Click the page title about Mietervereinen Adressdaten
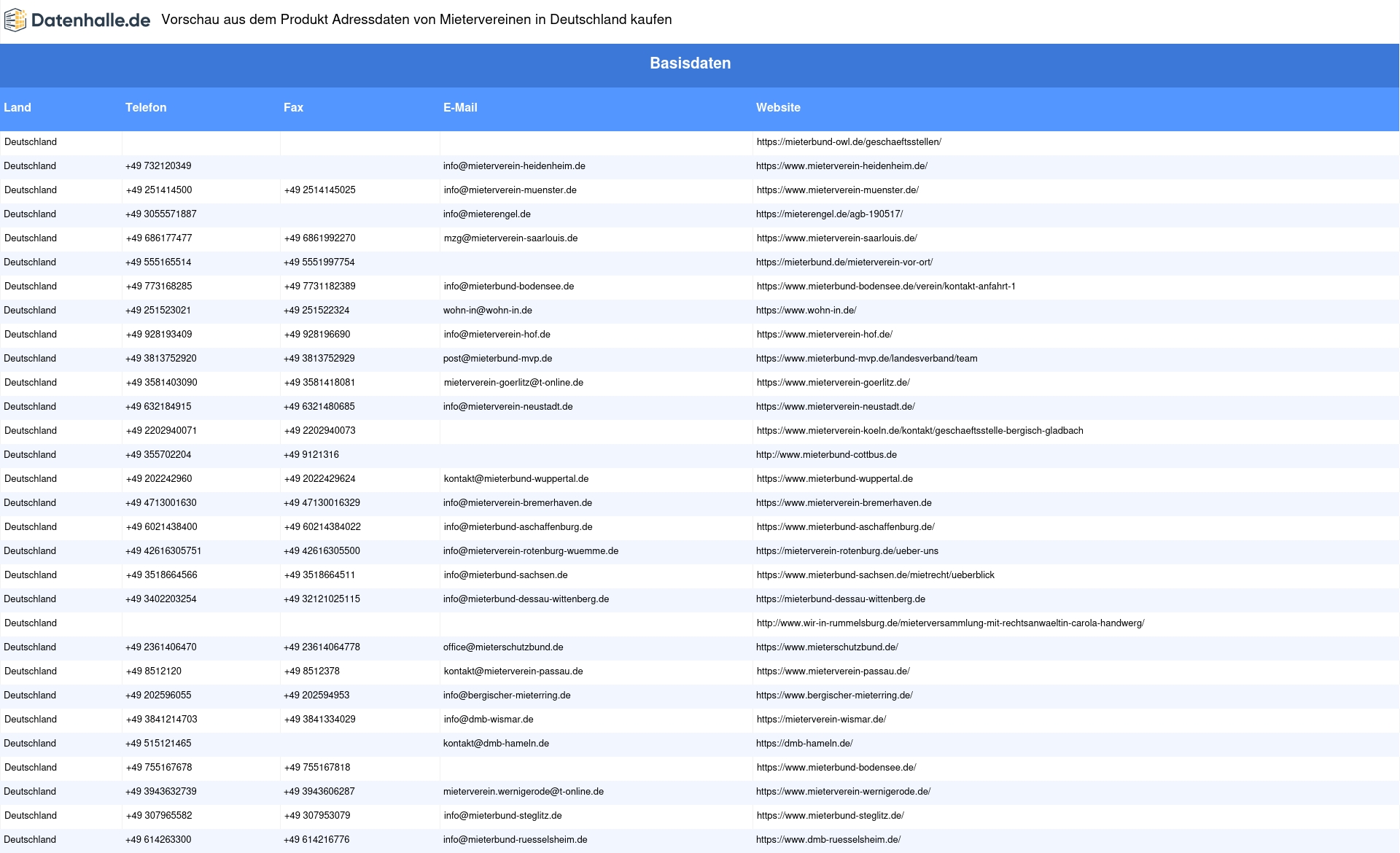The height and width of the screenshot is (853, 1400). pyautogui.click(x=416, y=20)
